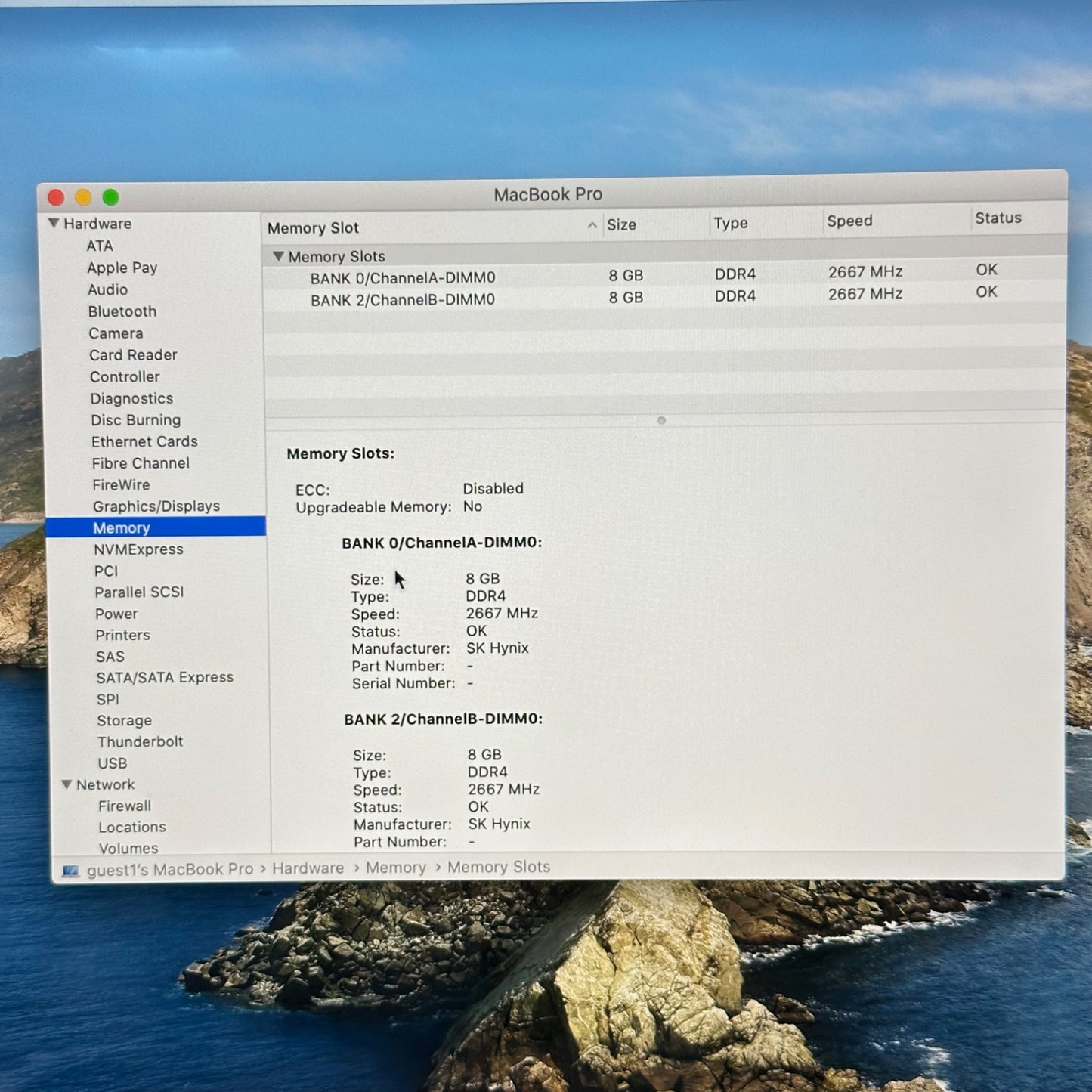
Task: Select FireWire in the sidebar
Action: point(121,485)
